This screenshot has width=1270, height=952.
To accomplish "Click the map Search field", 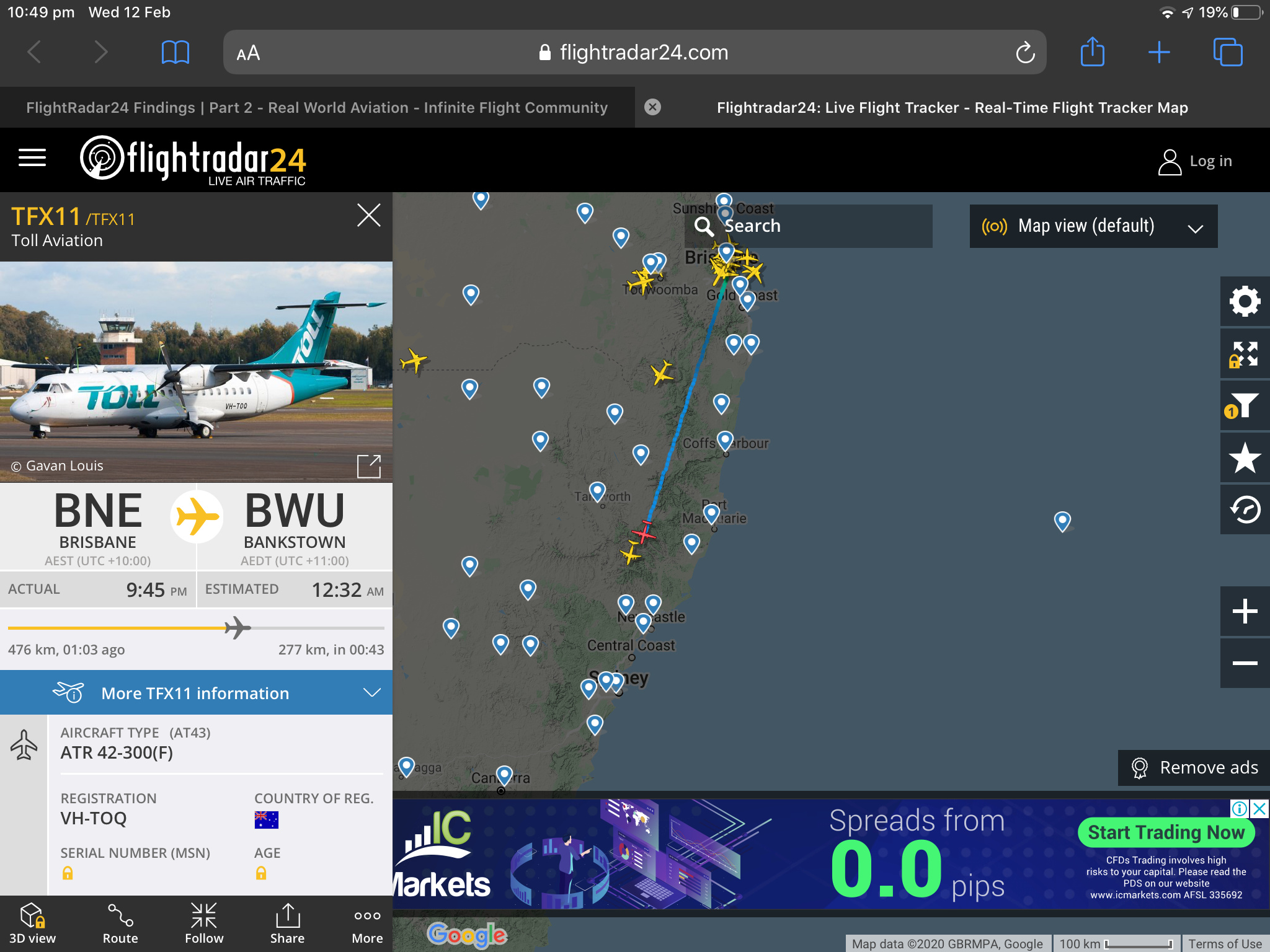I will coord(809,226).
